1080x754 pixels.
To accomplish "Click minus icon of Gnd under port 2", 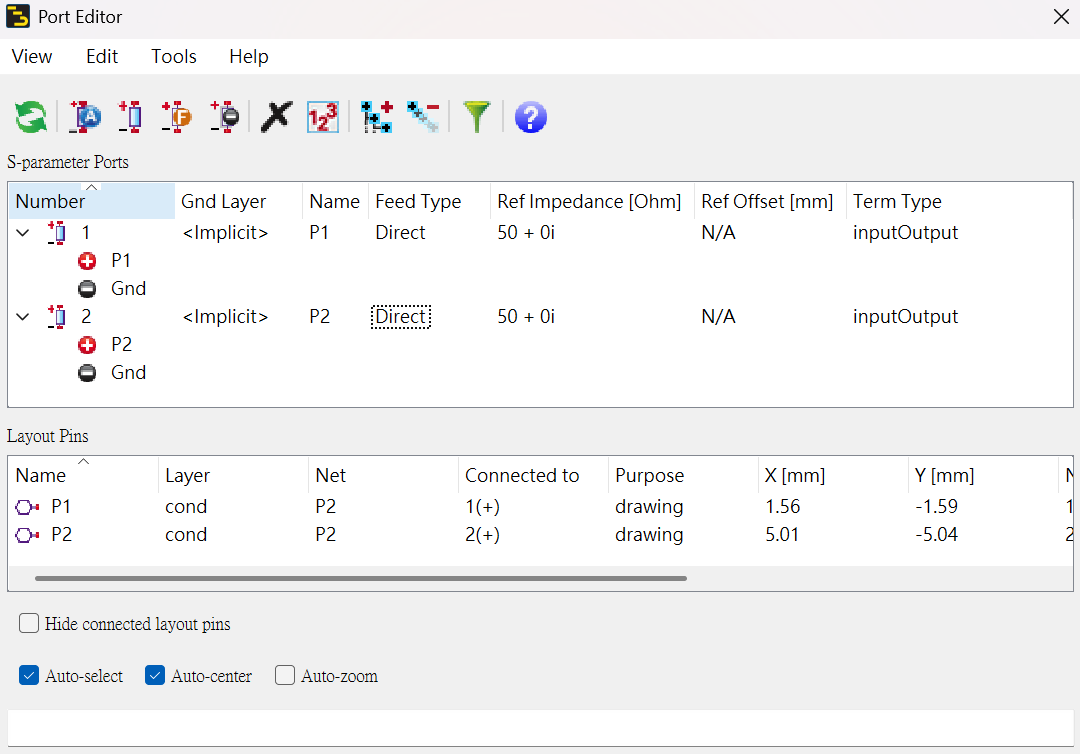I will pos(87,373).
